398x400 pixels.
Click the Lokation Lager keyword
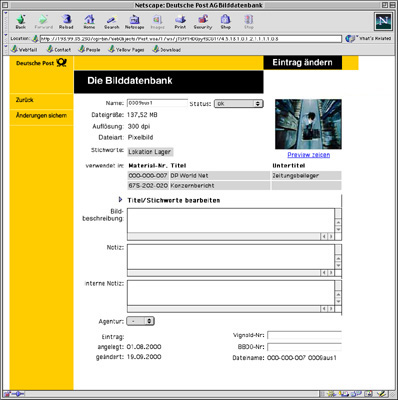(x=150, y=152)
